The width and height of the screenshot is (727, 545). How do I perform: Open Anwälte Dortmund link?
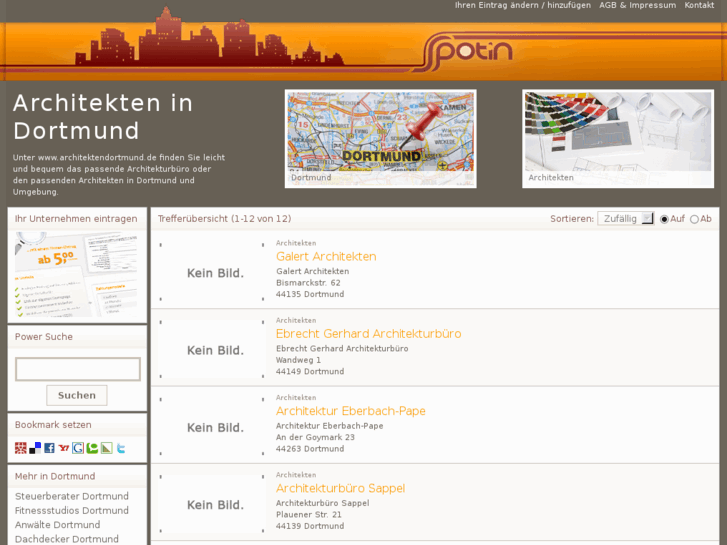pyautogui.click(x=57, y=525)
